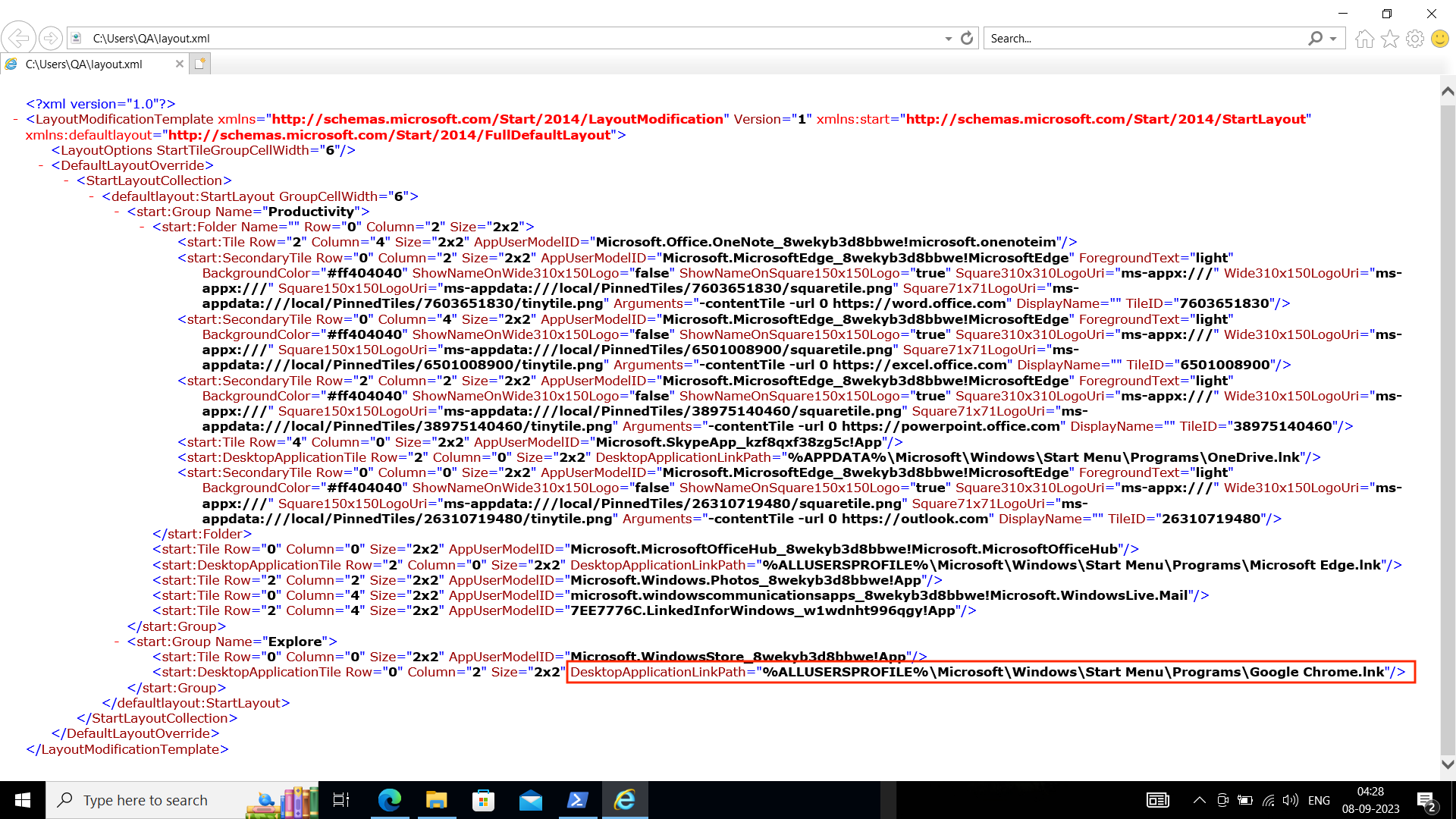Click the OneNote AppUserModelID value
The height and width of the screenshot is (819, 1456).
(826, 242)
